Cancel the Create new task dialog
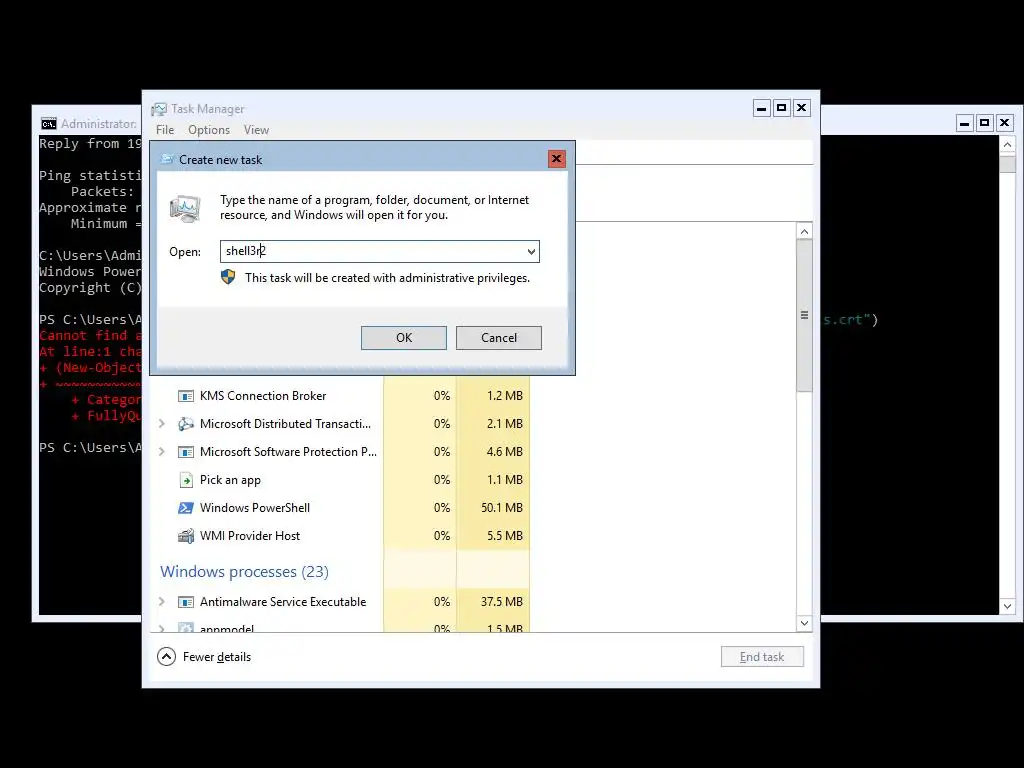The image size is (1024, 768). coord(498,338)
